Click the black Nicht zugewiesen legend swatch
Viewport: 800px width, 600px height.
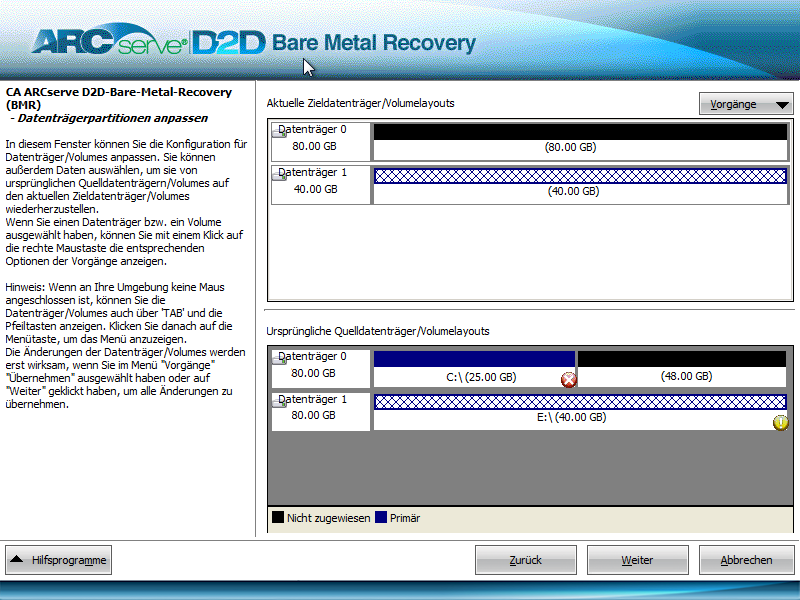tap(278, 517)
